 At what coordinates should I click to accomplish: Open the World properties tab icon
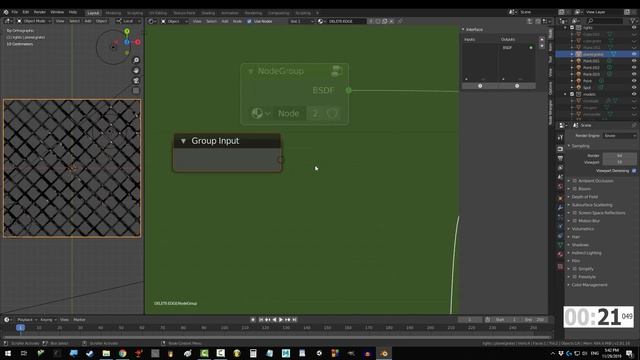coord(560,187)
